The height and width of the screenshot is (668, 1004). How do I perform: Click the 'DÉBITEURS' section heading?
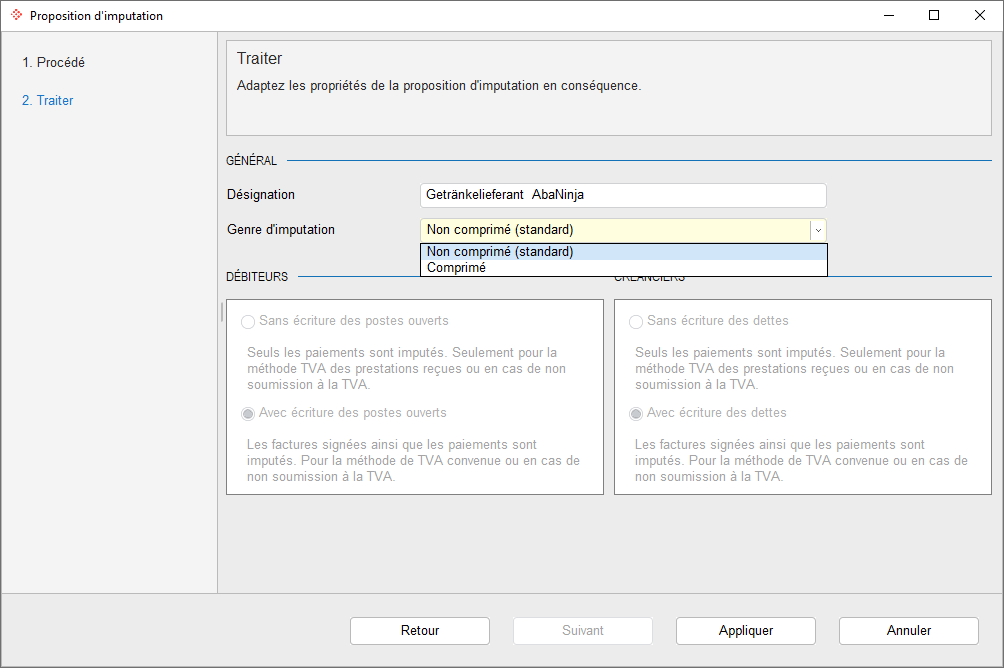[257, 277]
